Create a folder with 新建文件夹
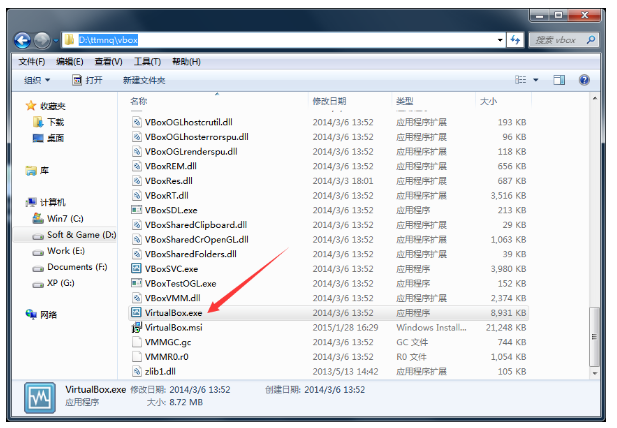The image size is (617, 428). 144,80
